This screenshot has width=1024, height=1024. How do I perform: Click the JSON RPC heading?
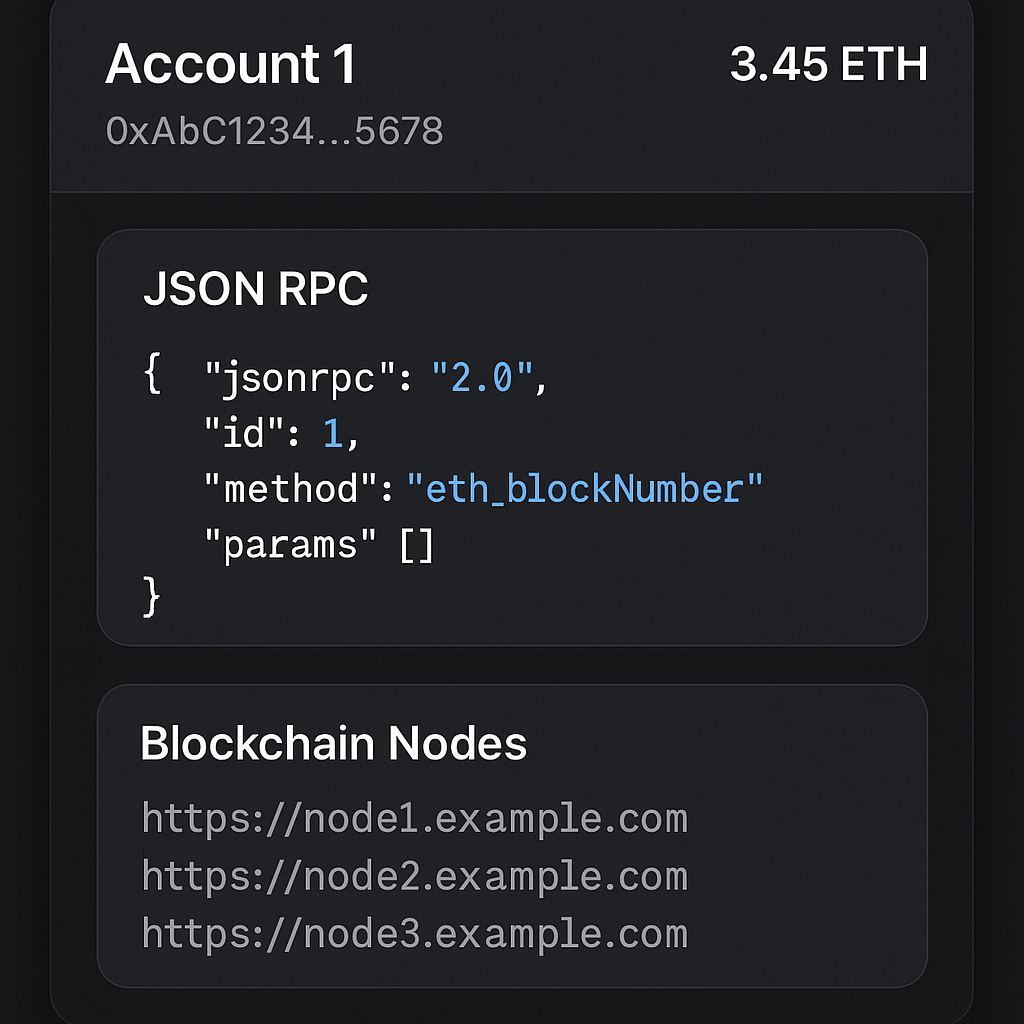pyautogui.click(x=256, y=288)
